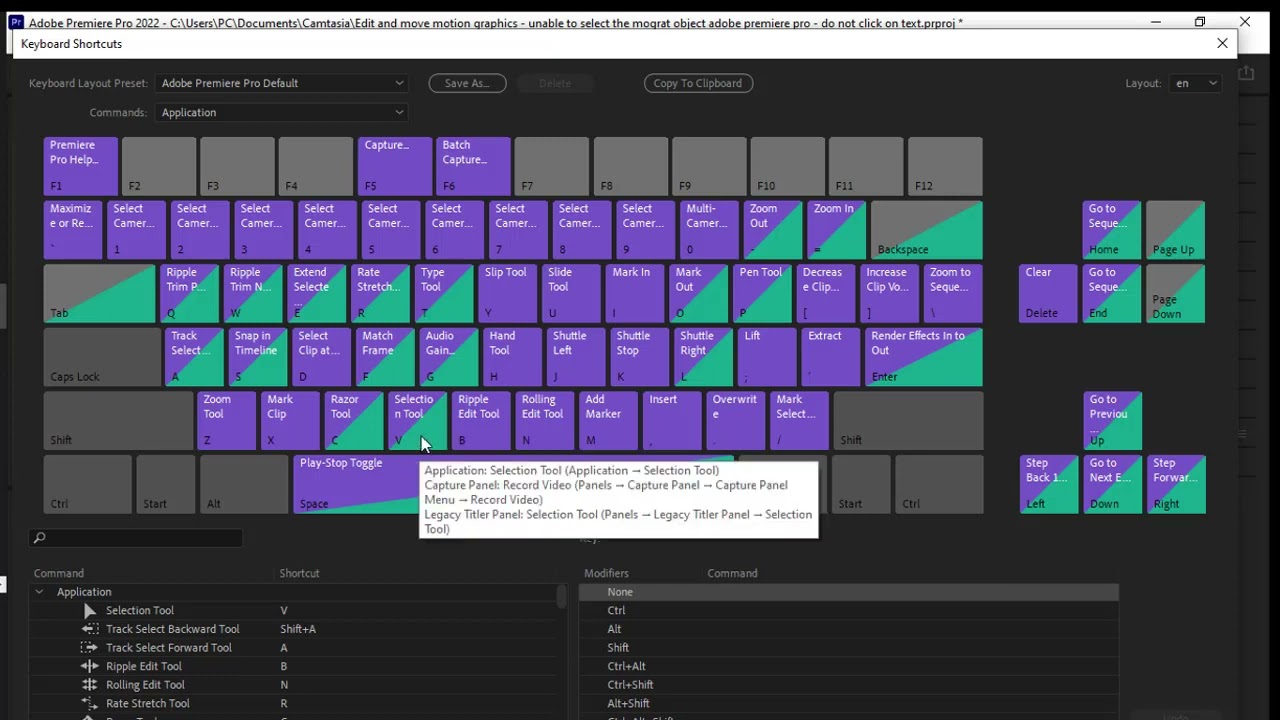Click the Save As button
Screen dimensions: 1280x720
[467, 83]
